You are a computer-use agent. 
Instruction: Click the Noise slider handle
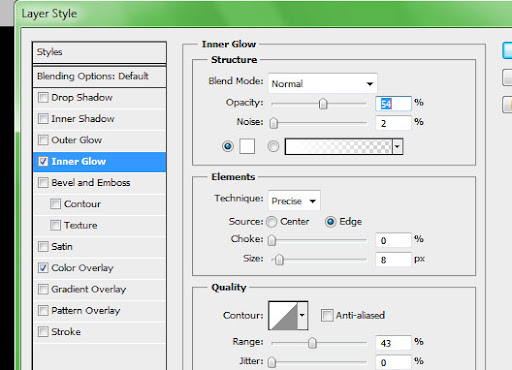pyautogui.click(x=273, y=123)
